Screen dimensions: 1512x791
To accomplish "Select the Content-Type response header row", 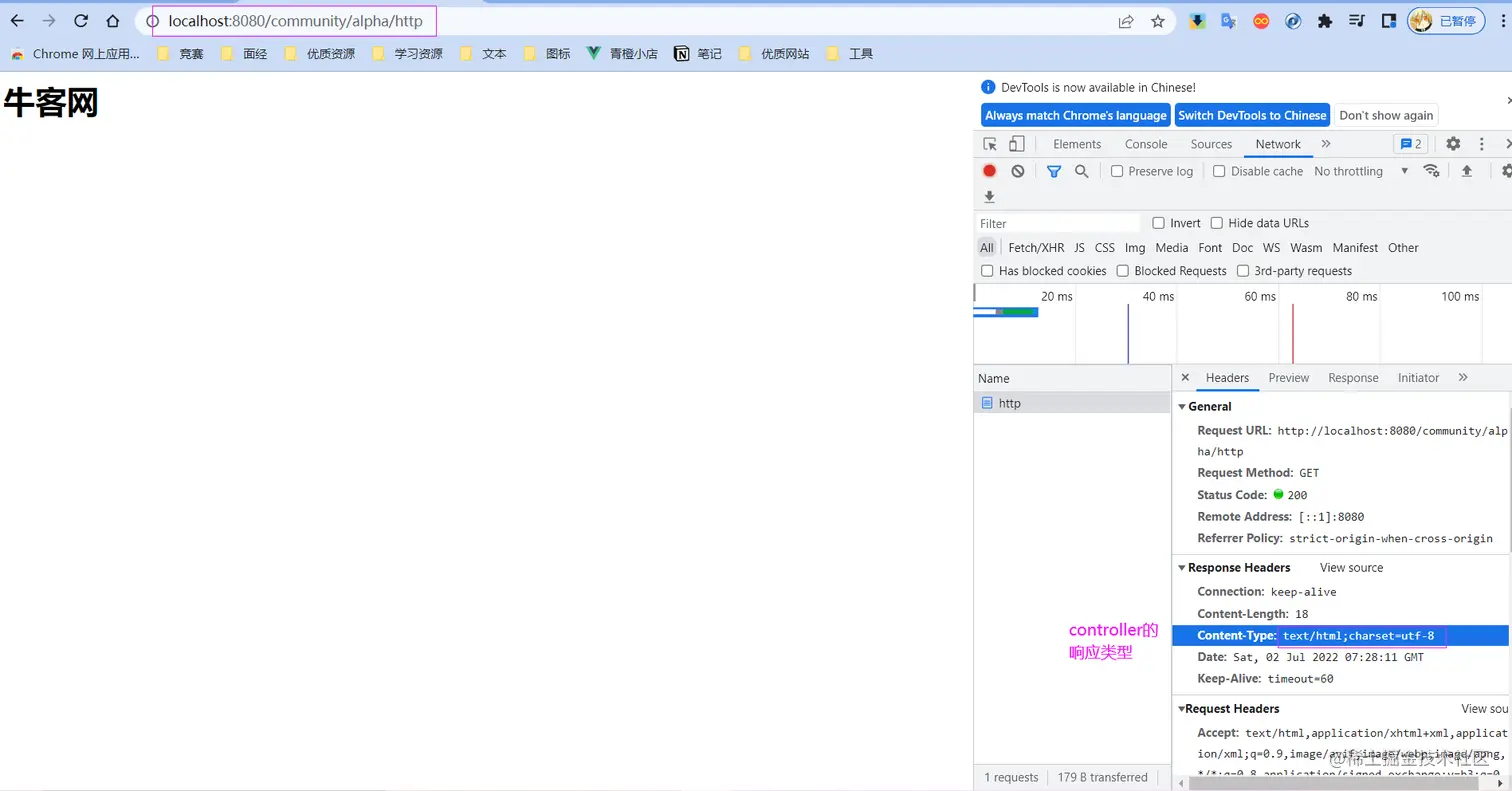I will pos(1340,636).
